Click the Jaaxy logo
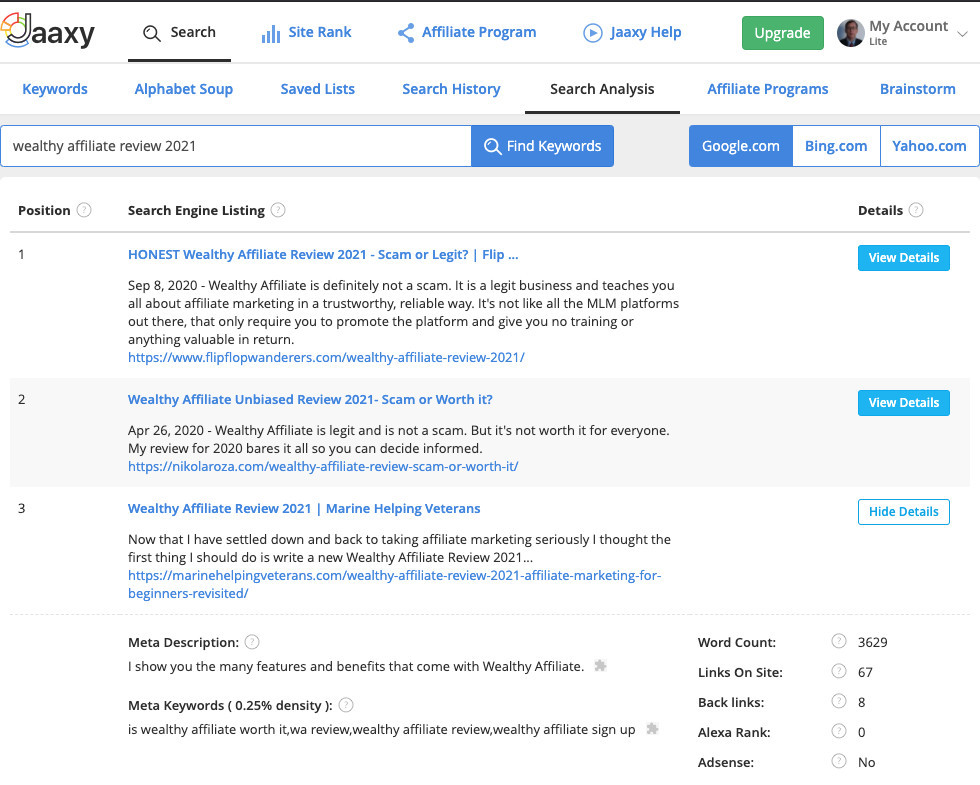Screen dimensions: 980x785 pyautogui.click(x=48, y=31)
